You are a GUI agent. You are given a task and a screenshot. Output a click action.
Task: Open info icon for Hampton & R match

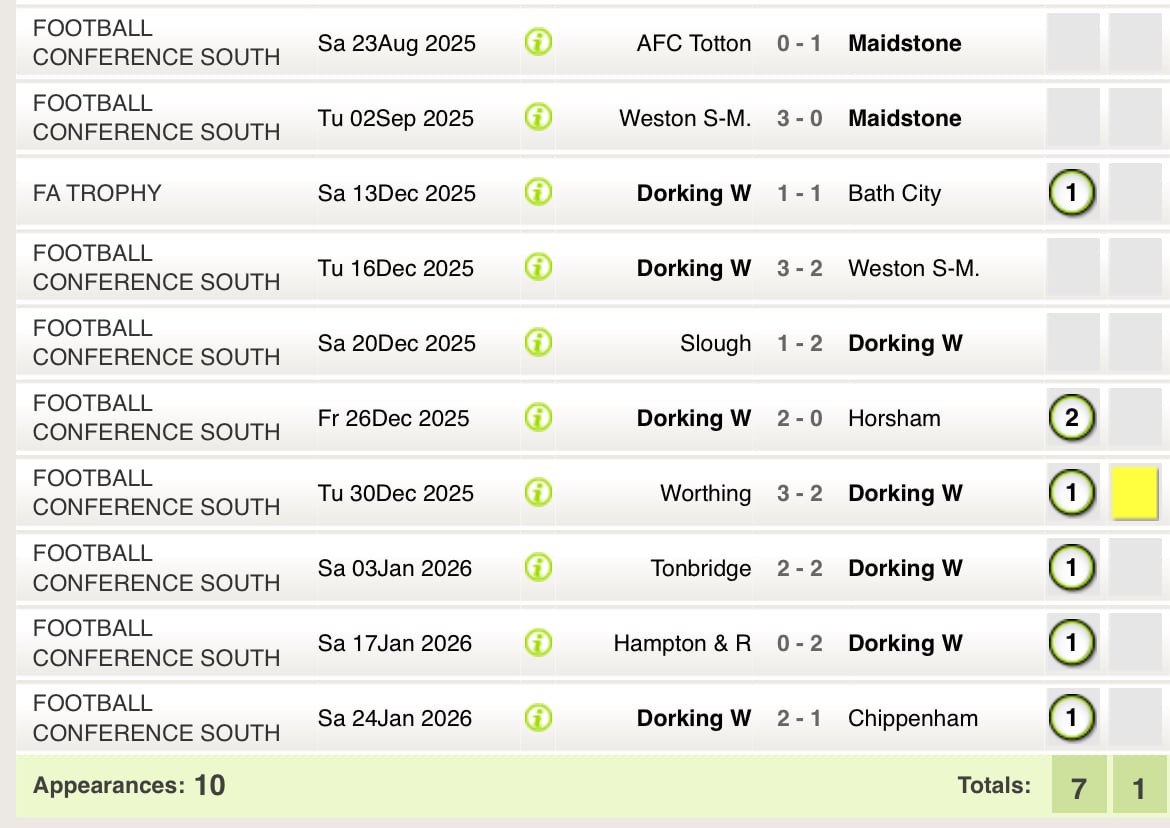[538, 642]
